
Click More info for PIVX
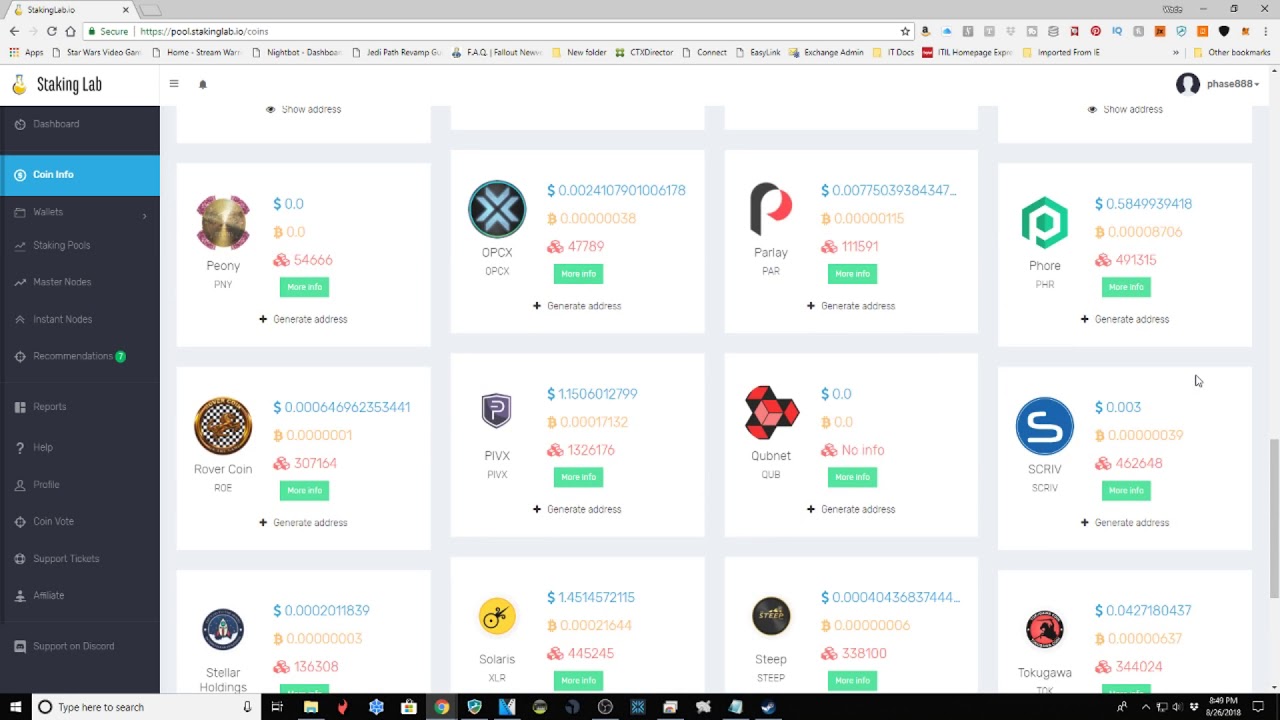(x=578, y=477)
